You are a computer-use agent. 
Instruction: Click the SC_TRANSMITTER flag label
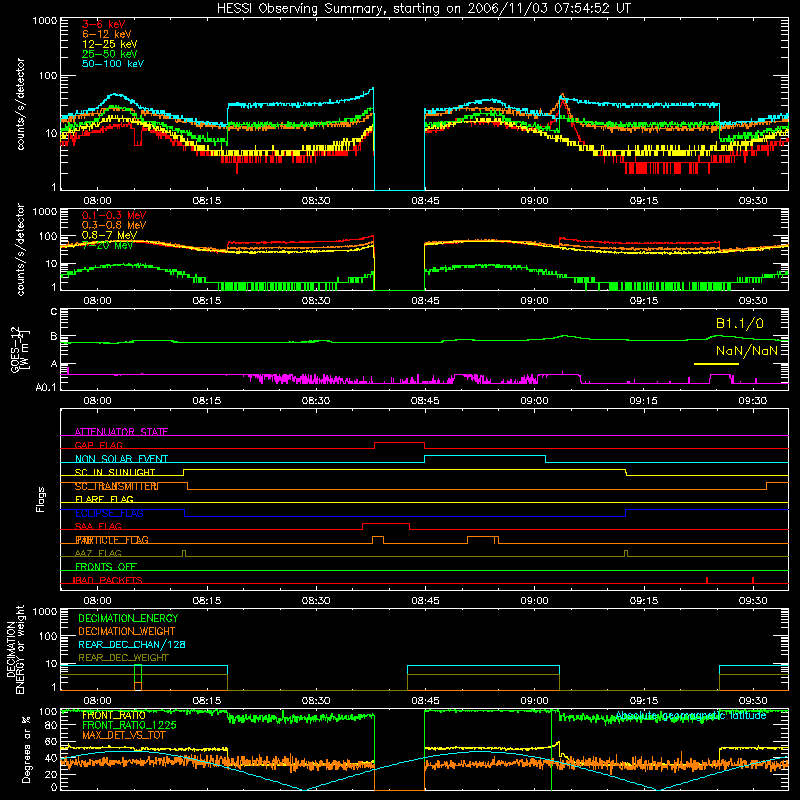pyautogui.click(x=117, y=486)
